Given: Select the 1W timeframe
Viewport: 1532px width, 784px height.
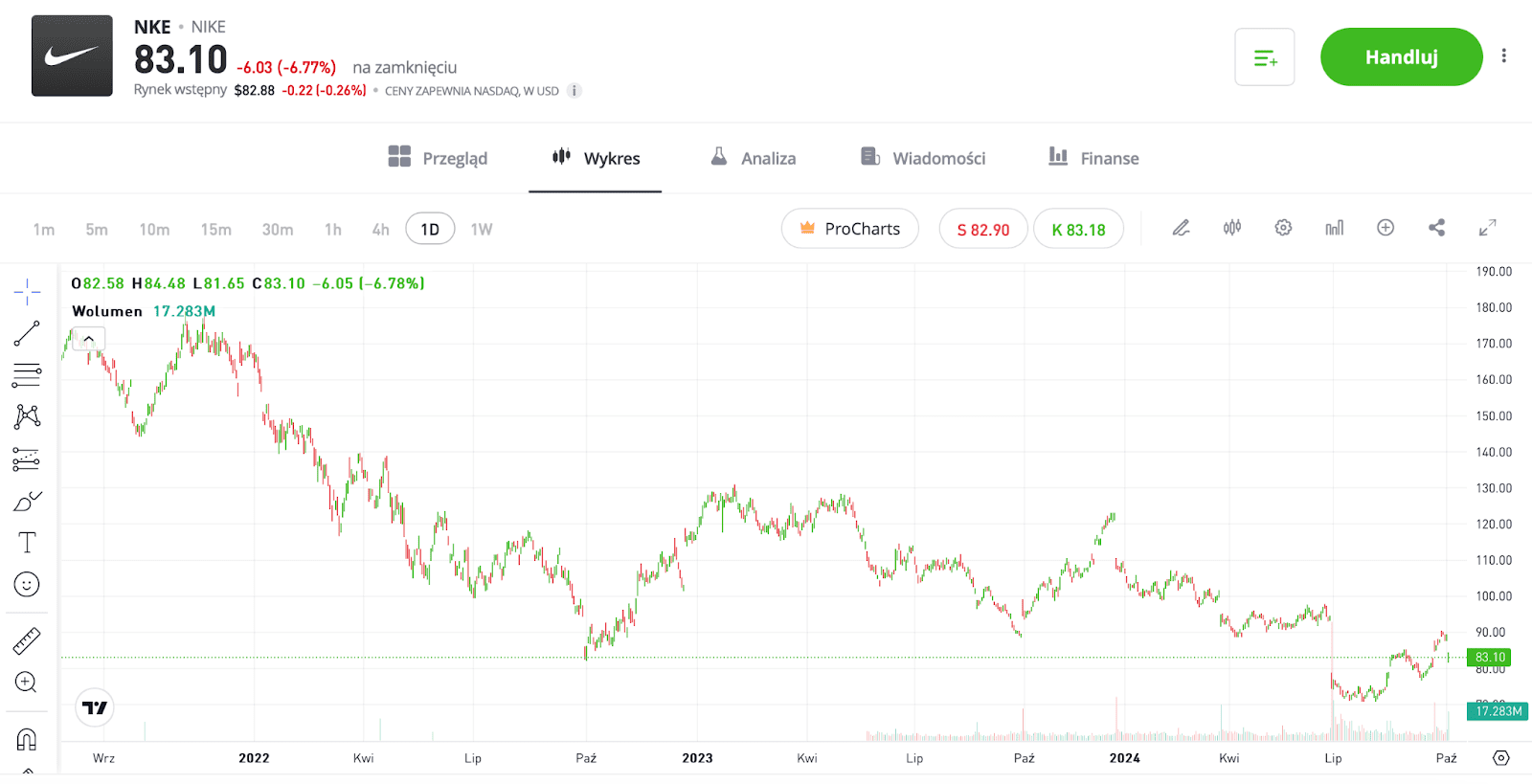Looking at the screenshot, I should (482, 230).
